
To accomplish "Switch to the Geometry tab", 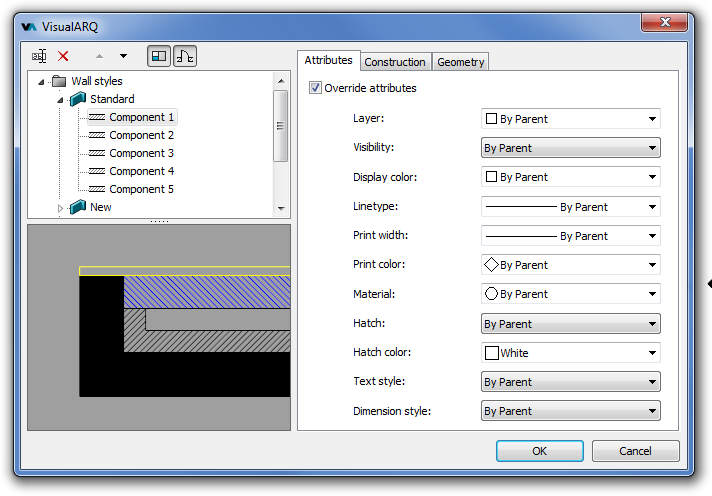I will point(460,62).
